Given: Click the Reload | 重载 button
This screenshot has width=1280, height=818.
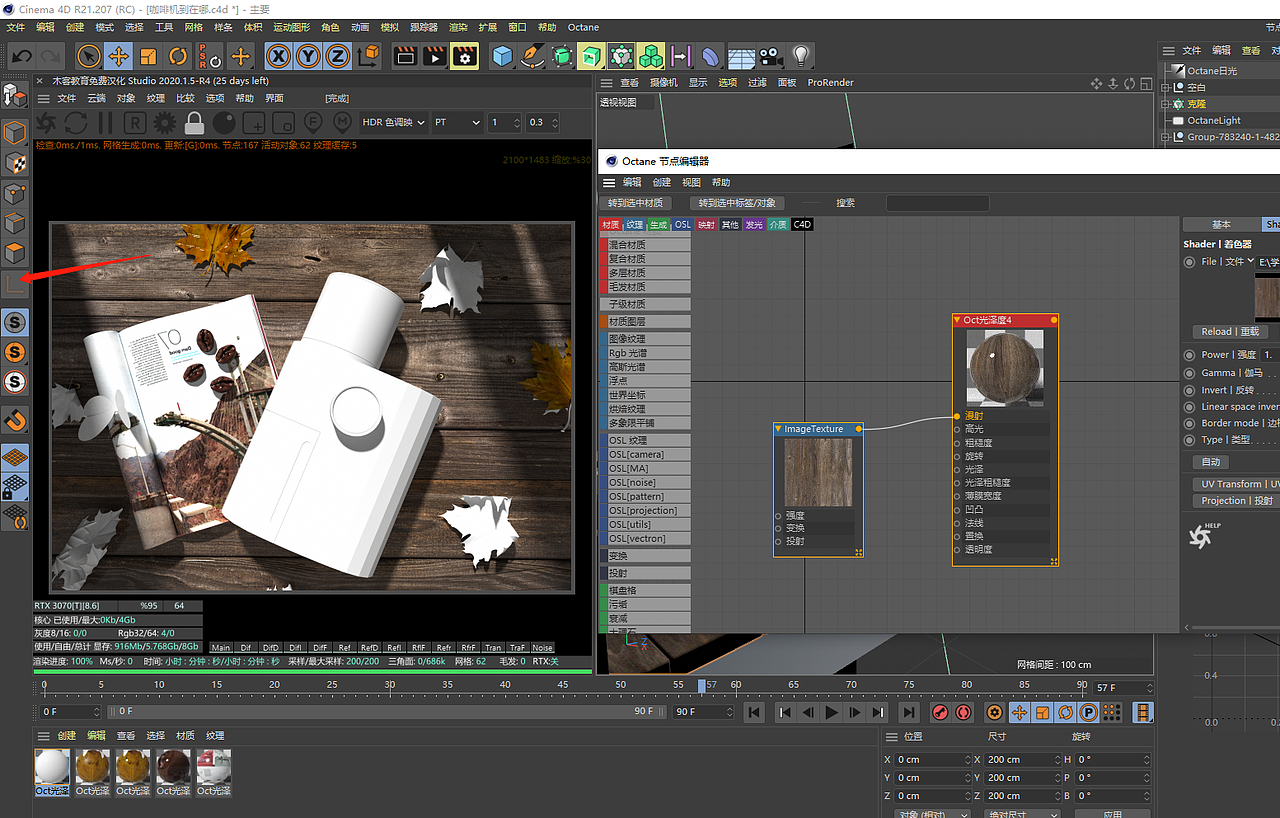Looking at the screenshot, I should coord(1230,331).
